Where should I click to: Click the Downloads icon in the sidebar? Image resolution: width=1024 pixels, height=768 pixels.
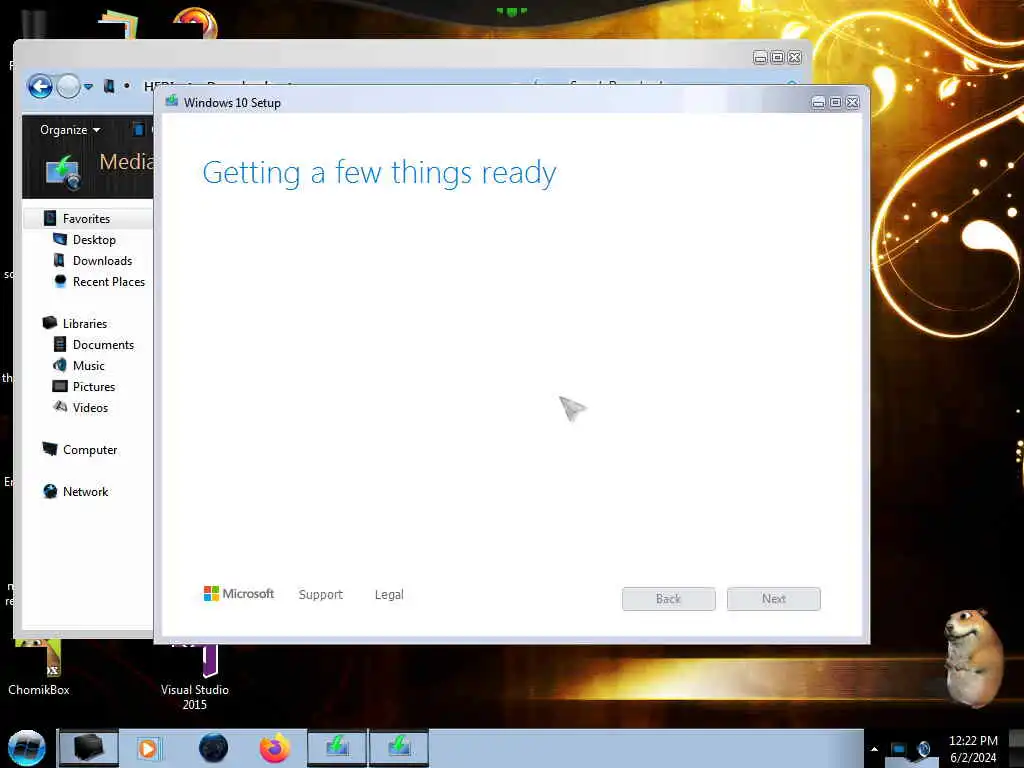coord(59,261)
